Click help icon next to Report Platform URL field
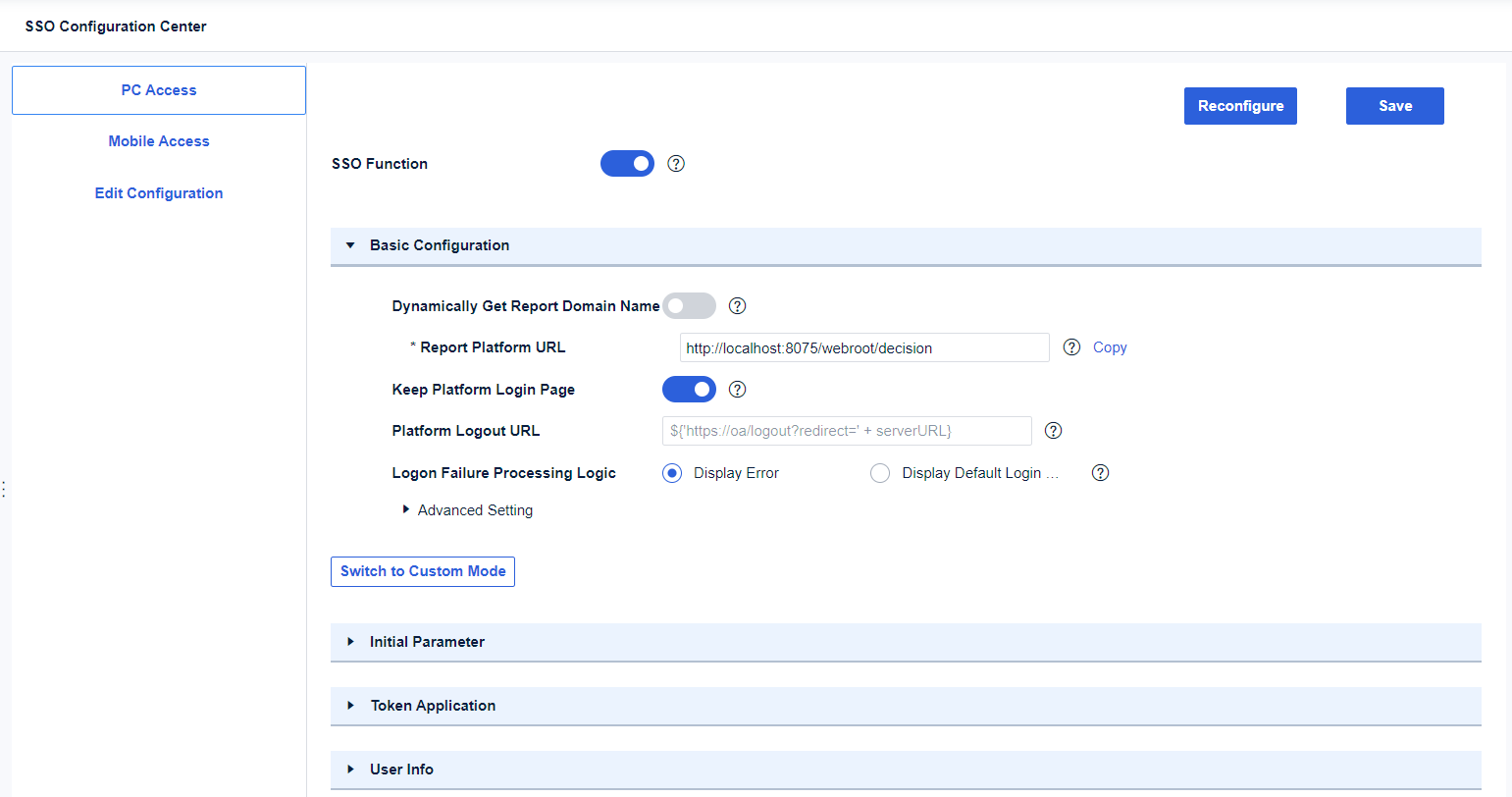Screen dimensions: 1512x797 [1072, 347]
